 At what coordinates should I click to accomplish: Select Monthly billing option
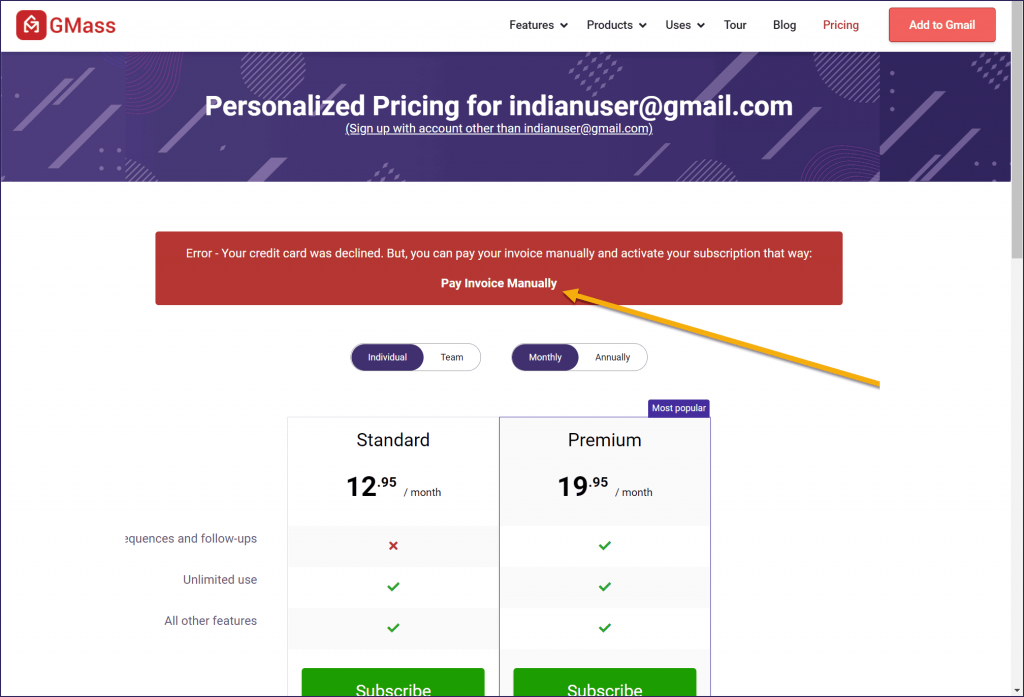[x=545, y=357]
